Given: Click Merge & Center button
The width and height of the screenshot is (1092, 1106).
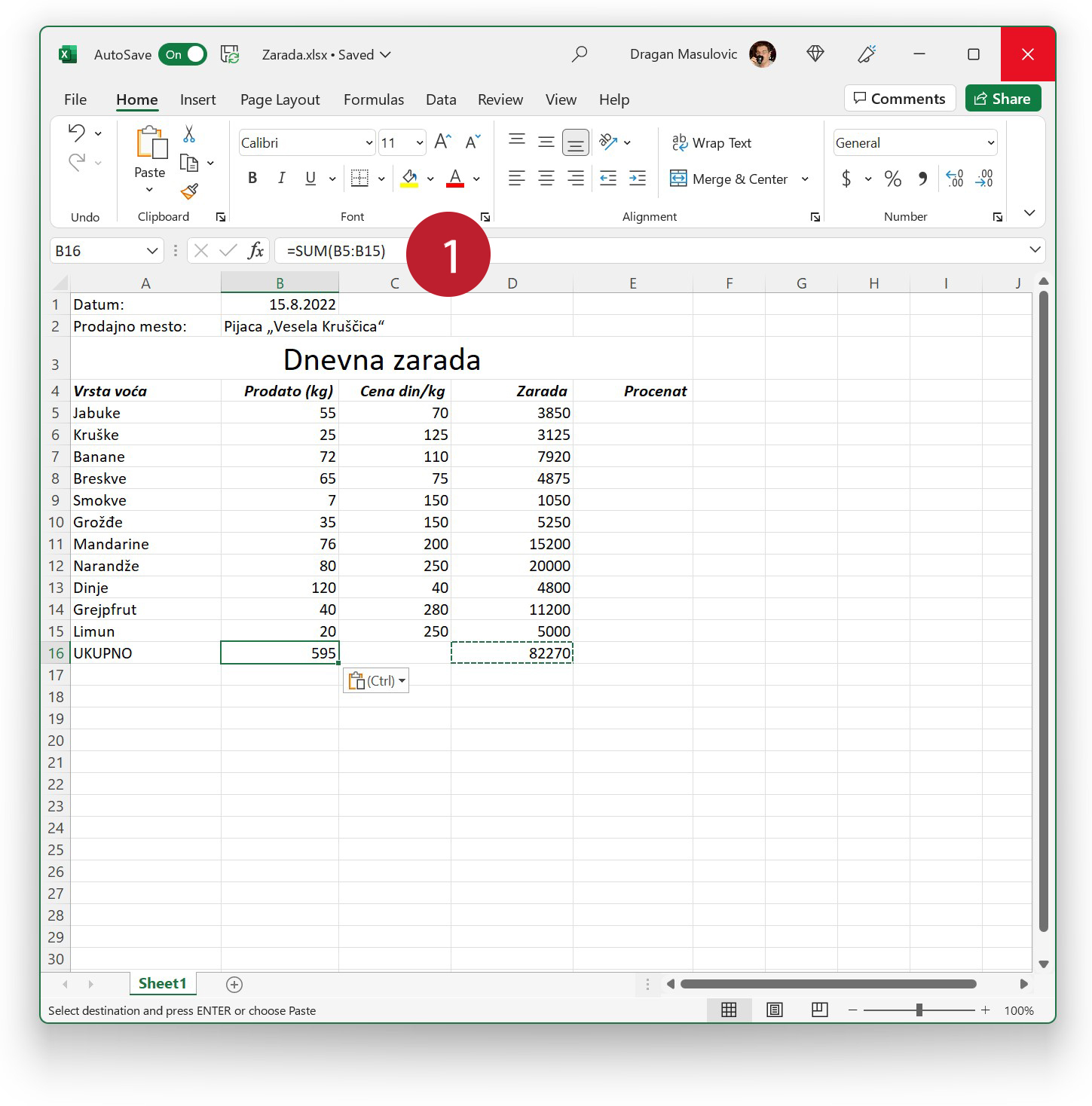Looking at the screenshot, I should coord(729,179).
